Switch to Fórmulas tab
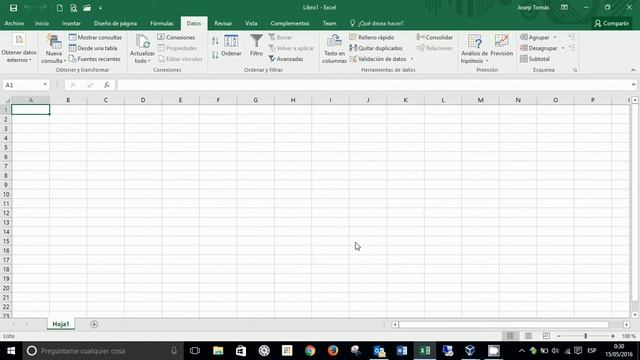The width and height of the screenshot is (640, 360). 162,23
